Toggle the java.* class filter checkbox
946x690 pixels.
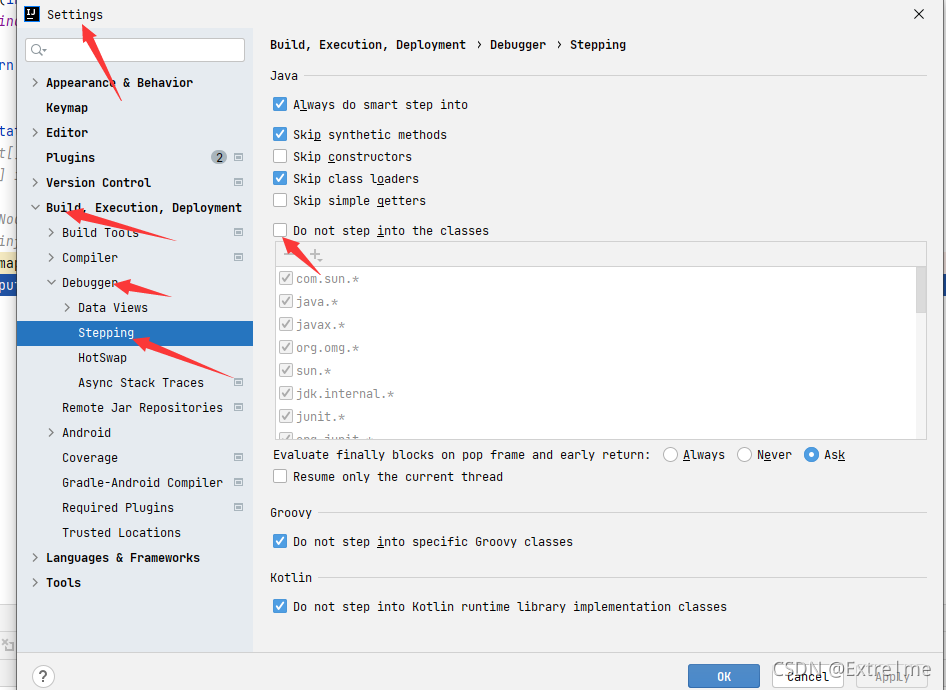point(286,301)
